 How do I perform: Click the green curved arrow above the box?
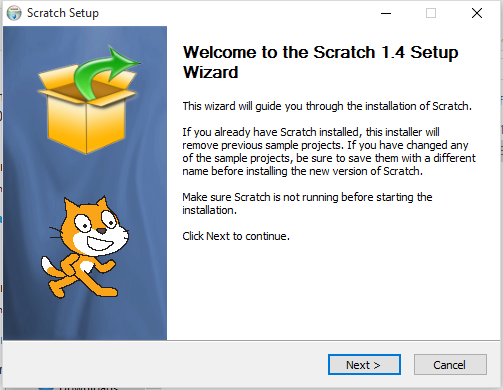click(x=105, y=72)
